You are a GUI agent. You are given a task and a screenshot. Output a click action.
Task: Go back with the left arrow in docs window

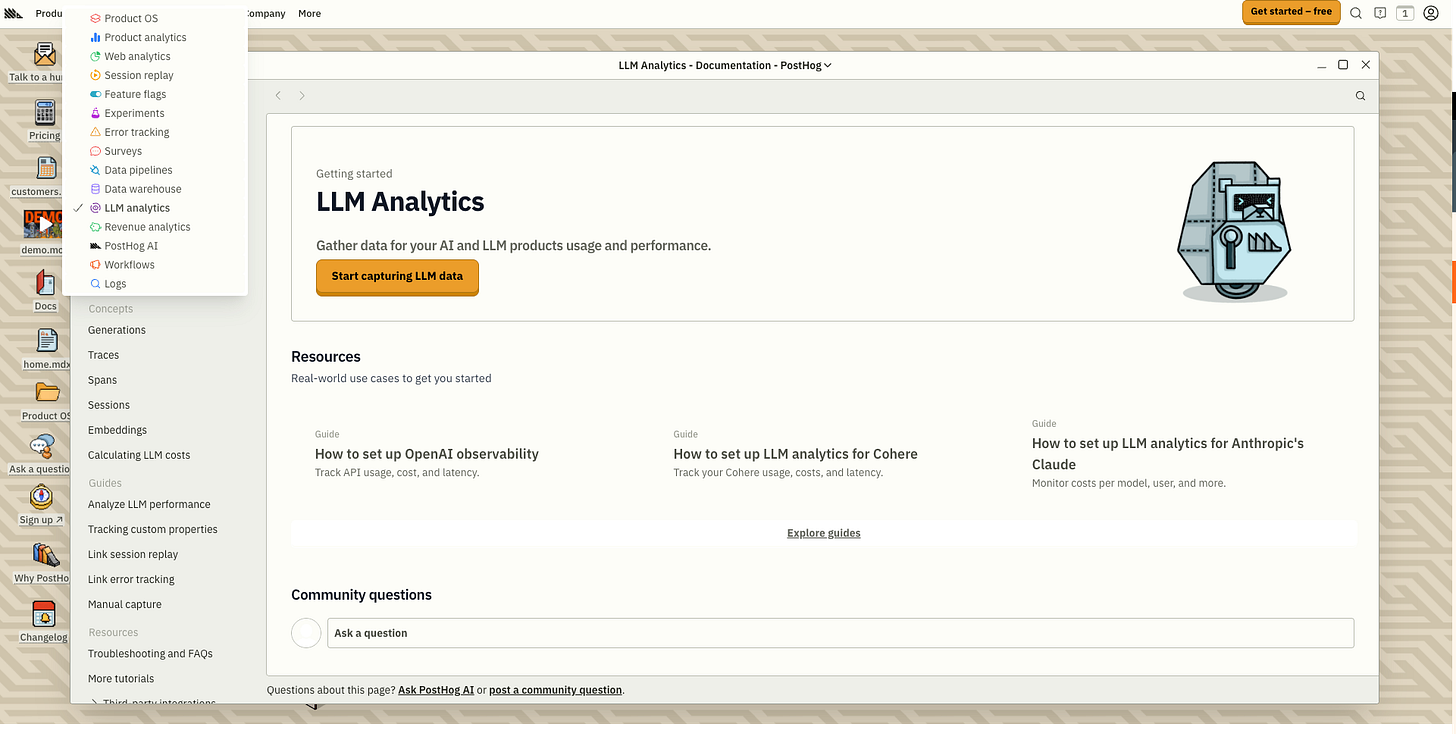pyautogui.click(x=278, y=96)
